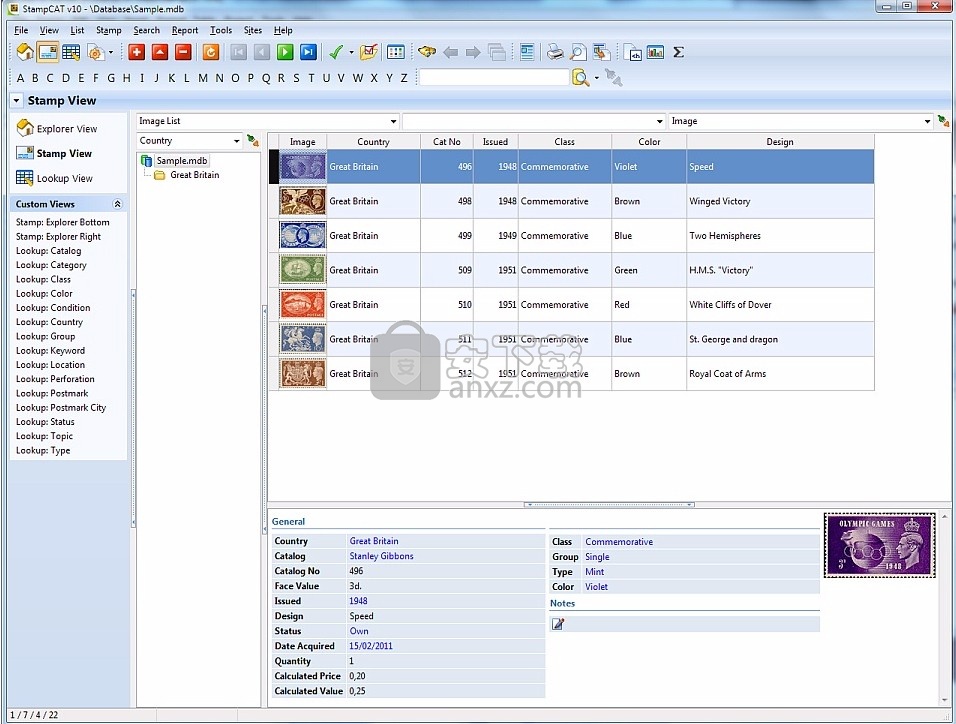Collapse the Custom Views panel

(x=118, y=204)
